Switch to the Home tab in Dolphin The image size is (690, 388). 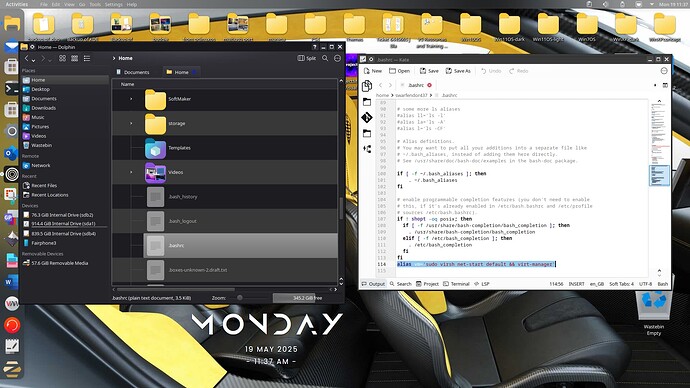pos(181,72)
